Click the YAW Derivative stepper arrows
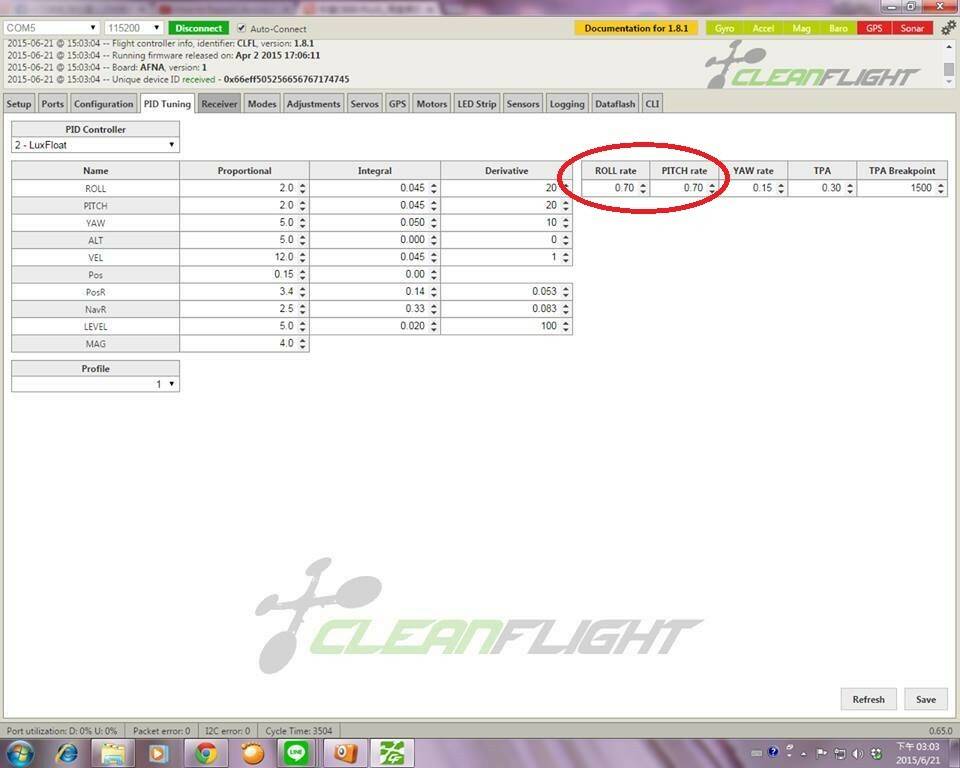The height and width of the screenshot is (768, 960). click(x=566, y=222)
